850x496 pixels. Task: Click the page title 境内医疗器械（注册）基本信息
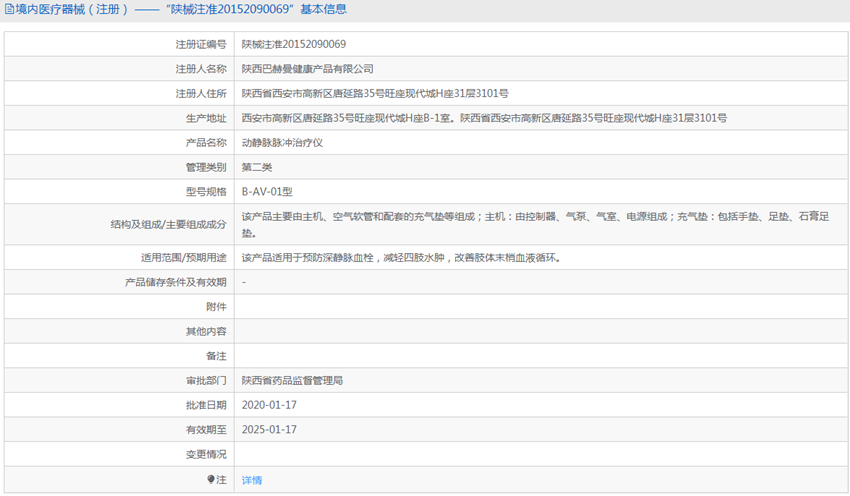point(182,9)
